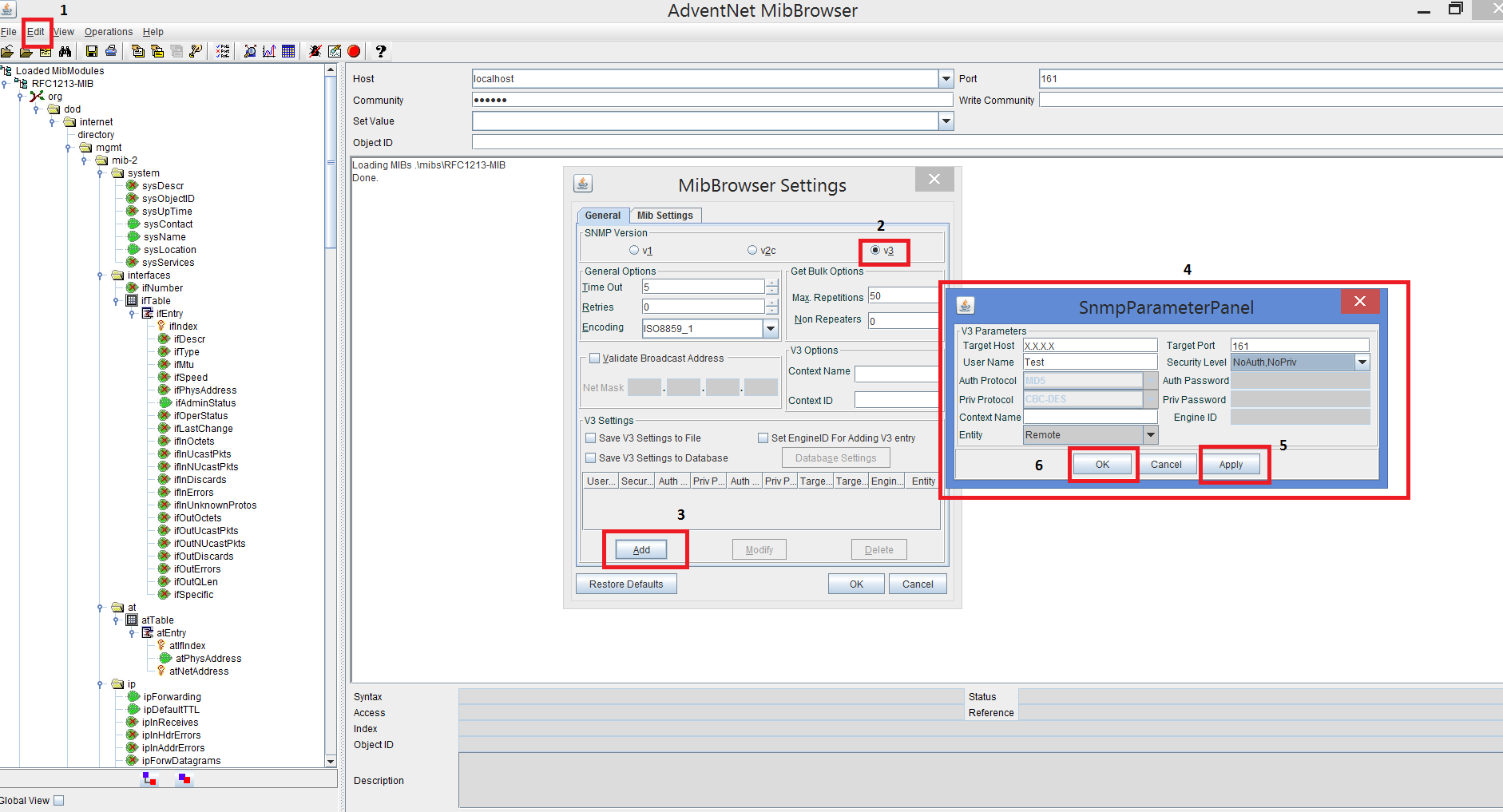Click Add in the V3 Settings section
The height and width of the screenshot is (812, 1503).
641,550
